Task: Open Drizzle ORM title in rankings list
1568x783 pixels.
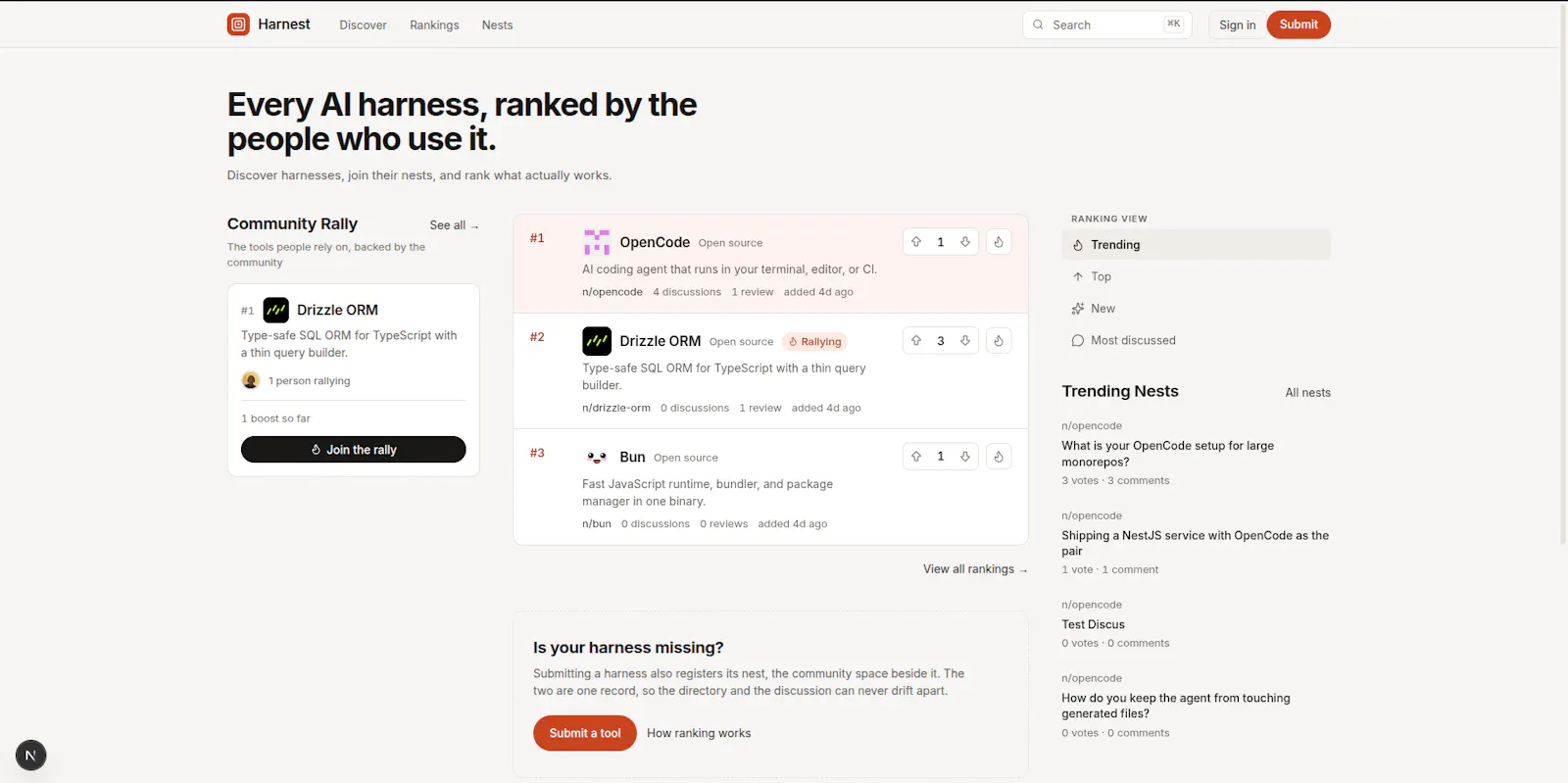Action: pos(661,341)
